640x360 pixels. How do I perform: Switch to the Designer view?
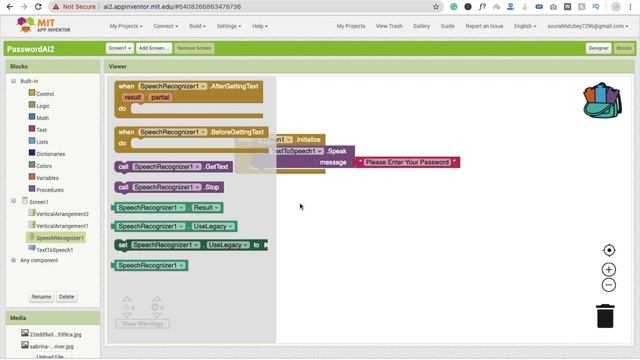pos(598,48)
